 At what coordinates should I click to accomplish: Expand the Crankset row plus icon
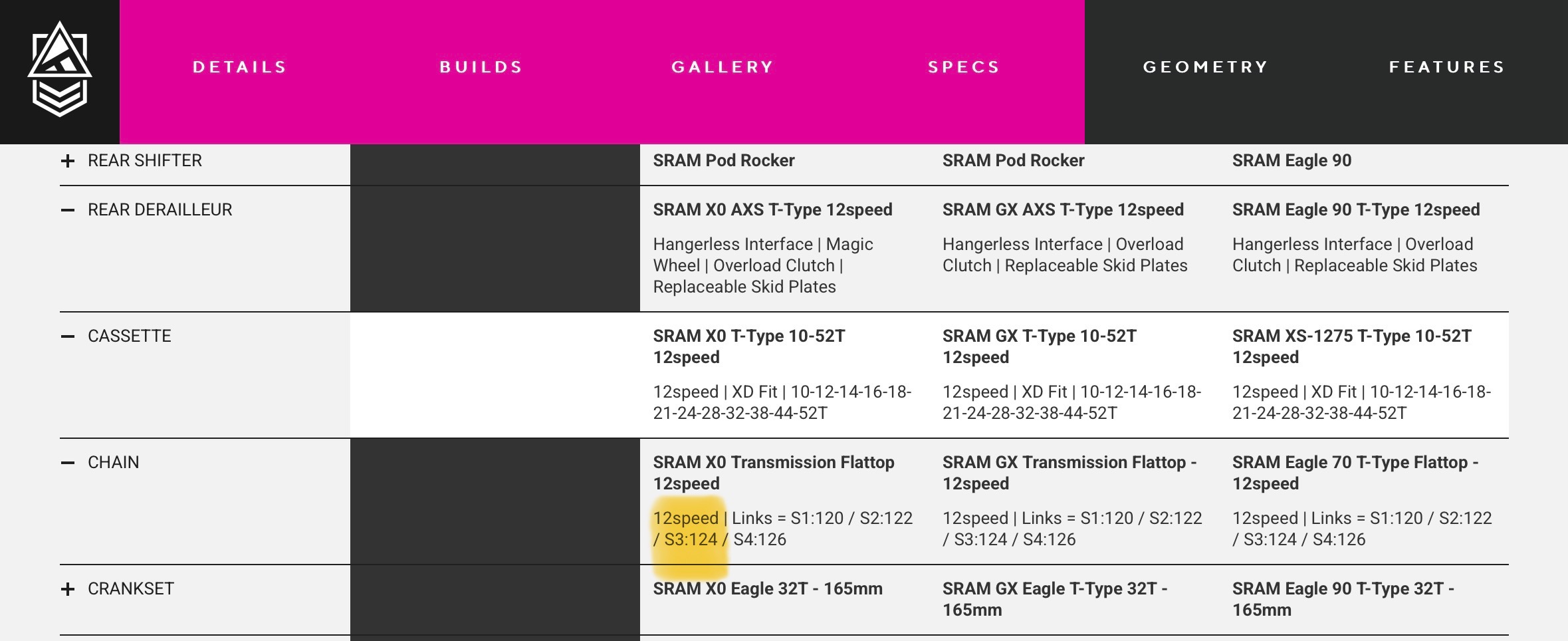click(67, 589)
